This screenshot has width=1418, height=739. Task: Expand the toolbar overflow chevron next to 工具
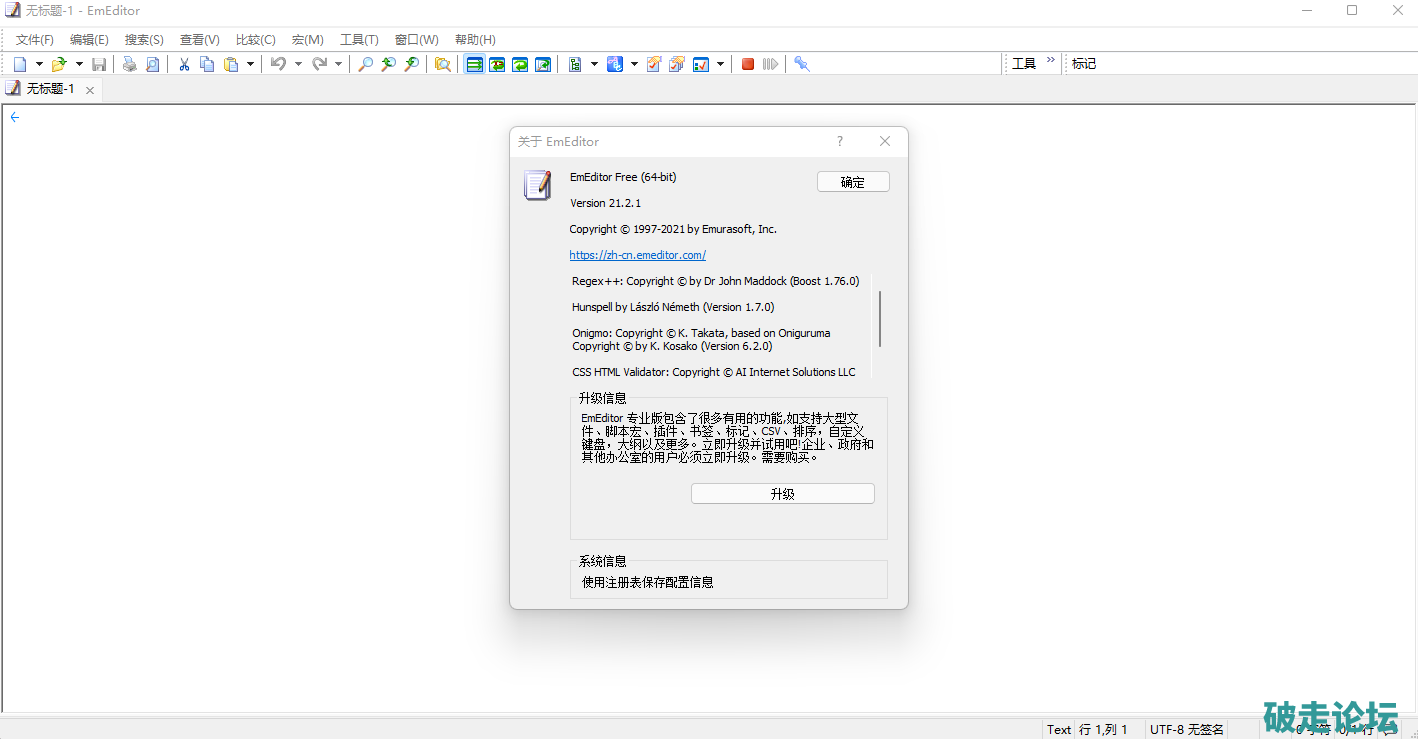click(x=1051, y=61)
